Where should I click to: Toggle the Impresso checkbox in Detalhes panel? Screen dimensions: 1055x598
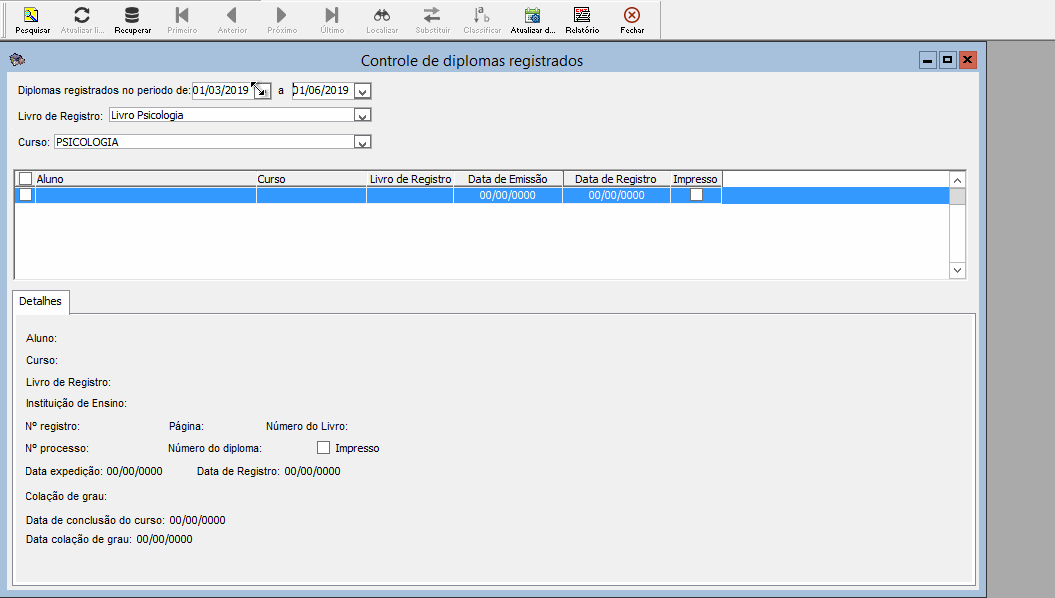pos(323,448)
